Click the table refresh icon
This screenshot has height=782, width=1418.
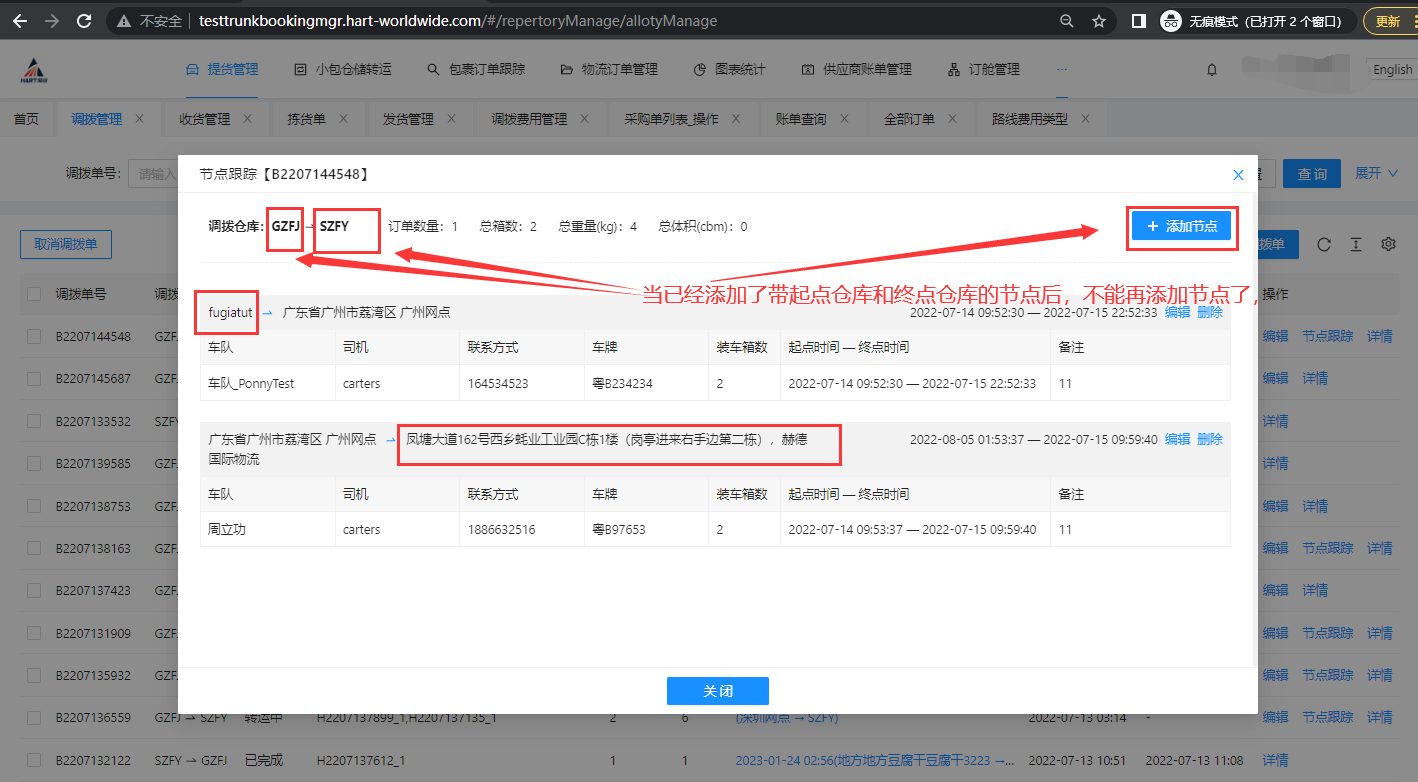[x=1324, y=245]
